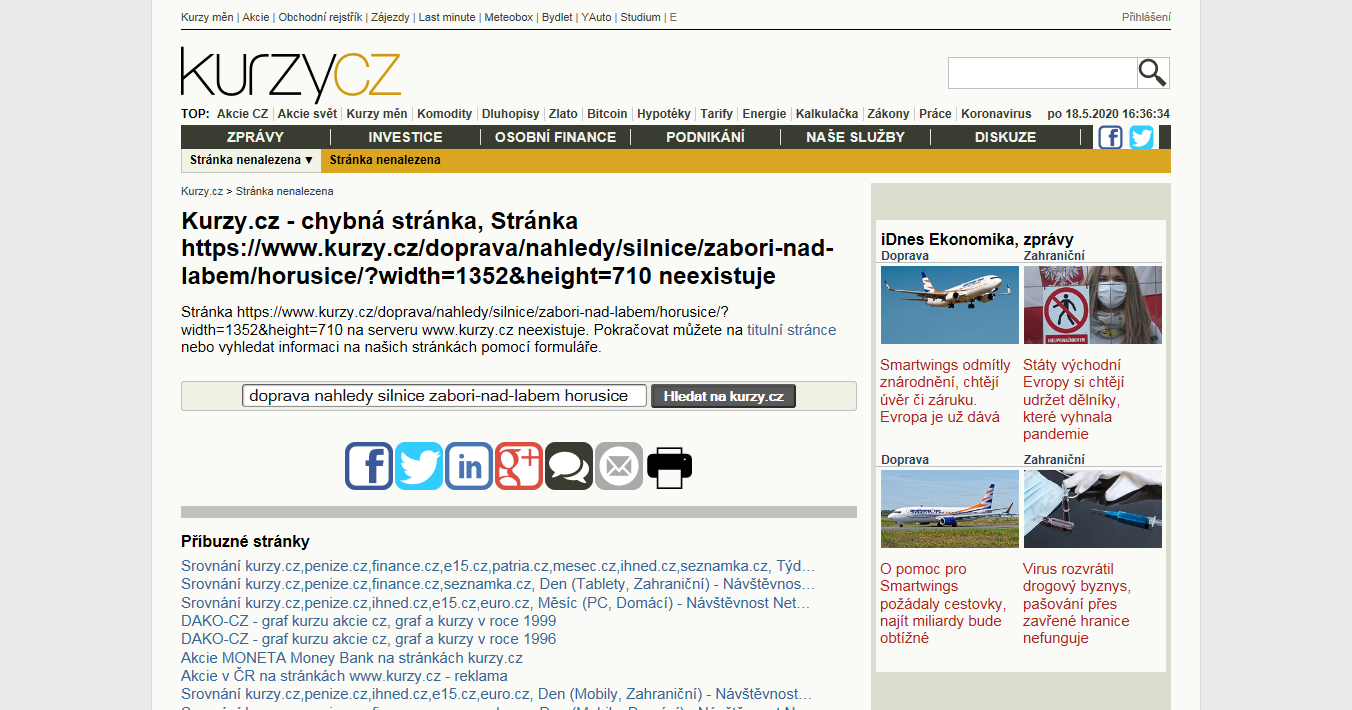Viewport: 1352px width, 710px height.
Task: Open Facebook icon in navigation bar
Action: pyautogui.click(x=1110, y=137)
